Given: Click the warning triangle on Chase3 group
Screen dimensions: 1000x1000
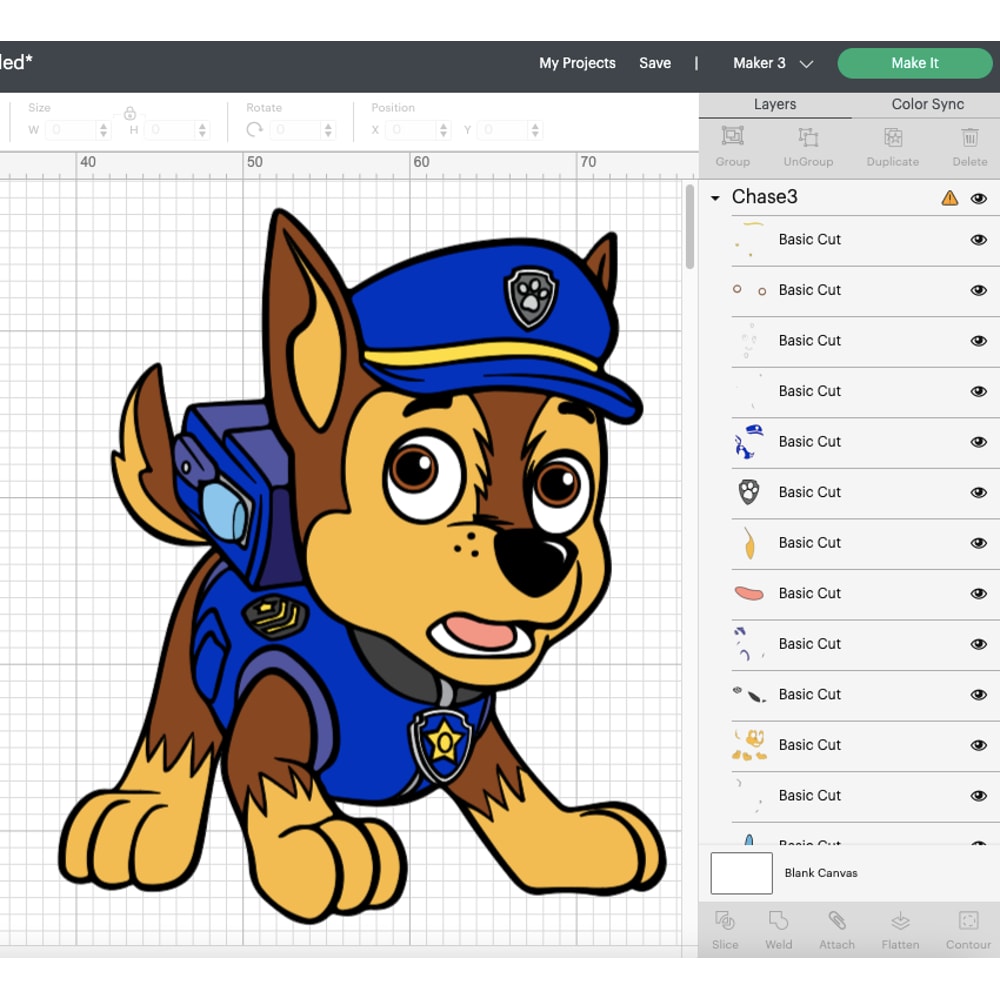Looking at the screenshot, I should (948, 198).
